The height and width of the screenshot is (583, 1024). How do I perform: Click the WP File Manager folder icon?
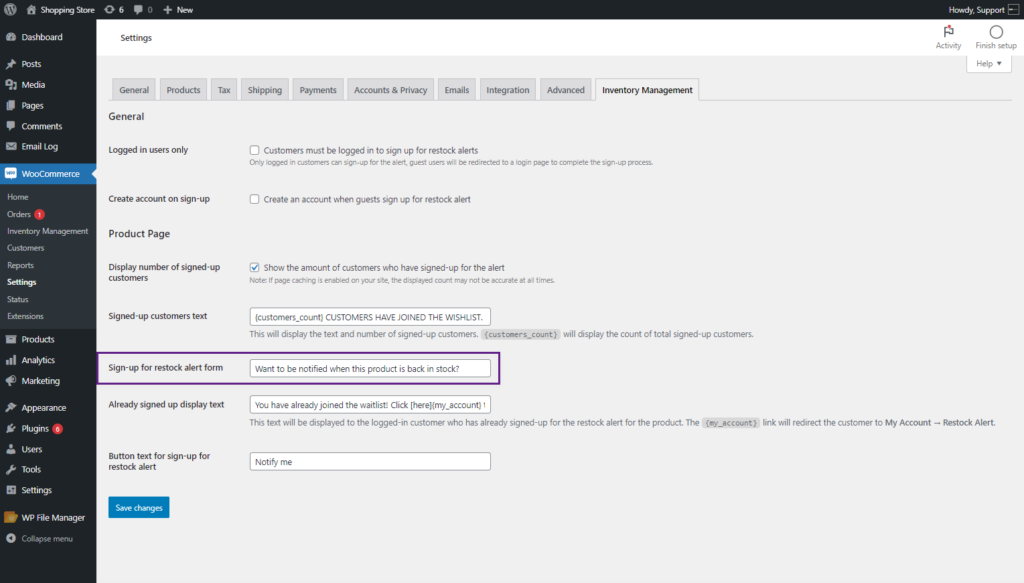point(10,518)
